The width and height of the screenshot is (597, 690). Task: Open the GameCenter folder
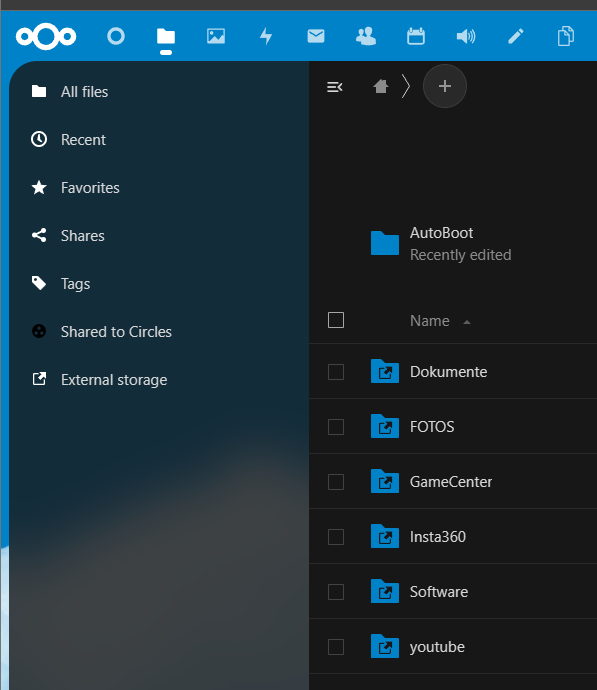(451, 482)
